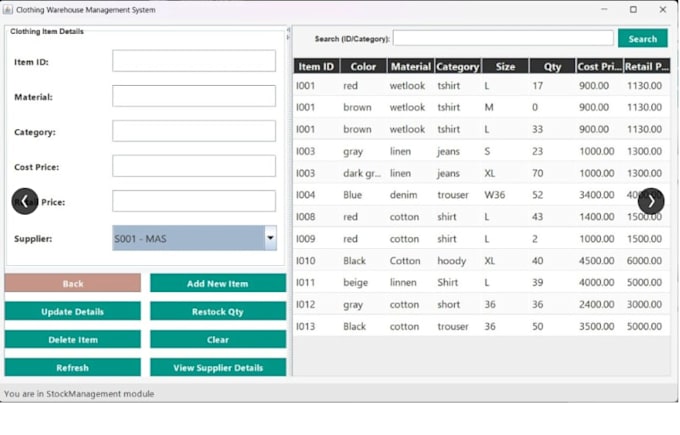Click the 2400.00 cost price cell

tap(600, 304)
